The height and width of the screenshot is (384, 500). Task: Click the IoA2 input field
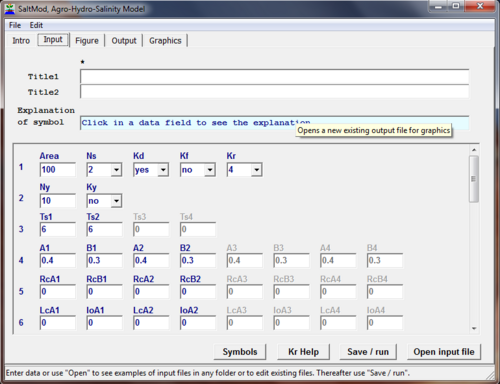tap(198, 323)
